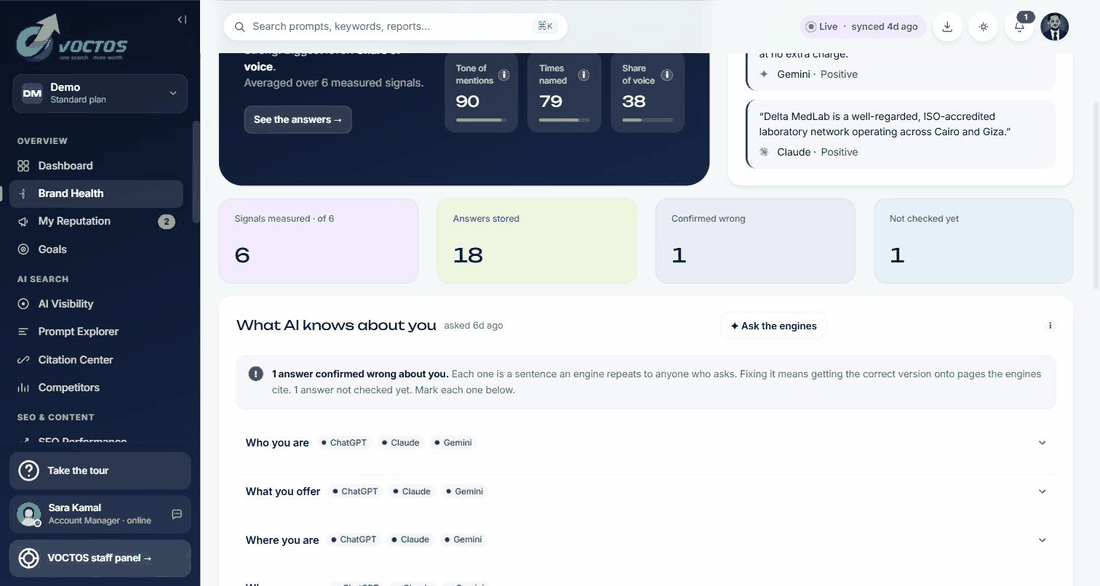Collapse the sidebar with the arrow icon
Image resolution: width=1100 pixels, height=586 pixels.
182,20
